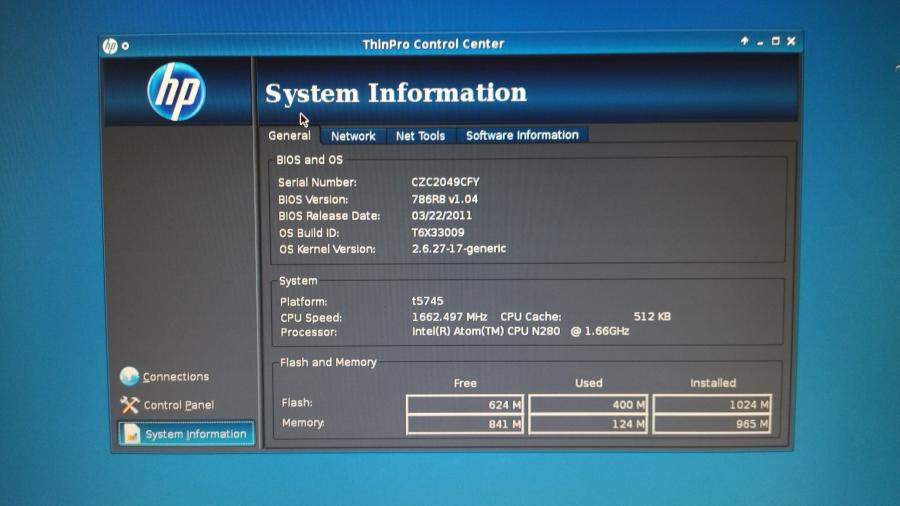Click the Memory used 124 M field
The width and height of the screenshot is (900, 506).
tap(588, 424)
